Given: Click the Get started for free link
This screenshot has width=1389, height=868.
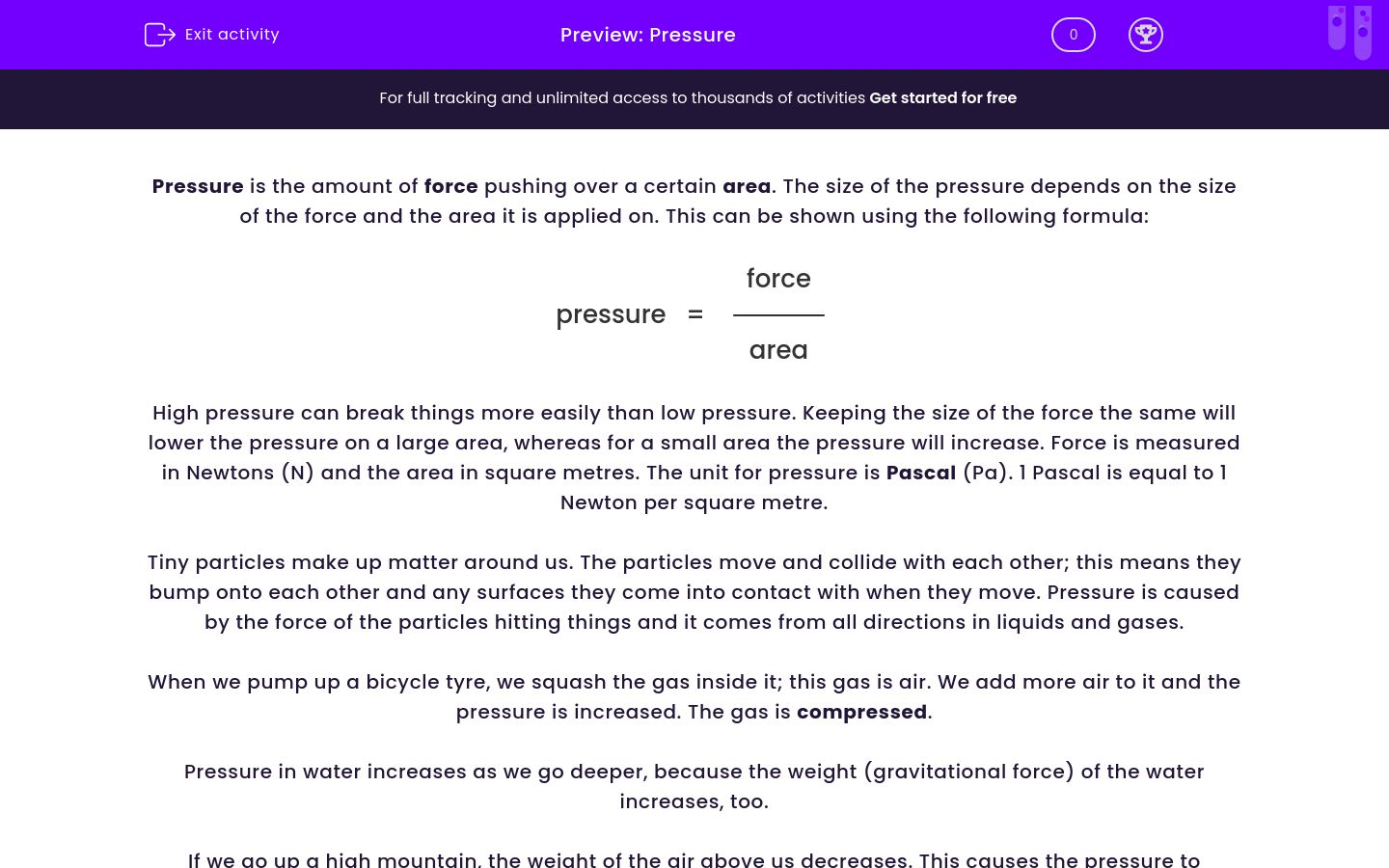Looking at the screenshot, I should tap(943, 97).
